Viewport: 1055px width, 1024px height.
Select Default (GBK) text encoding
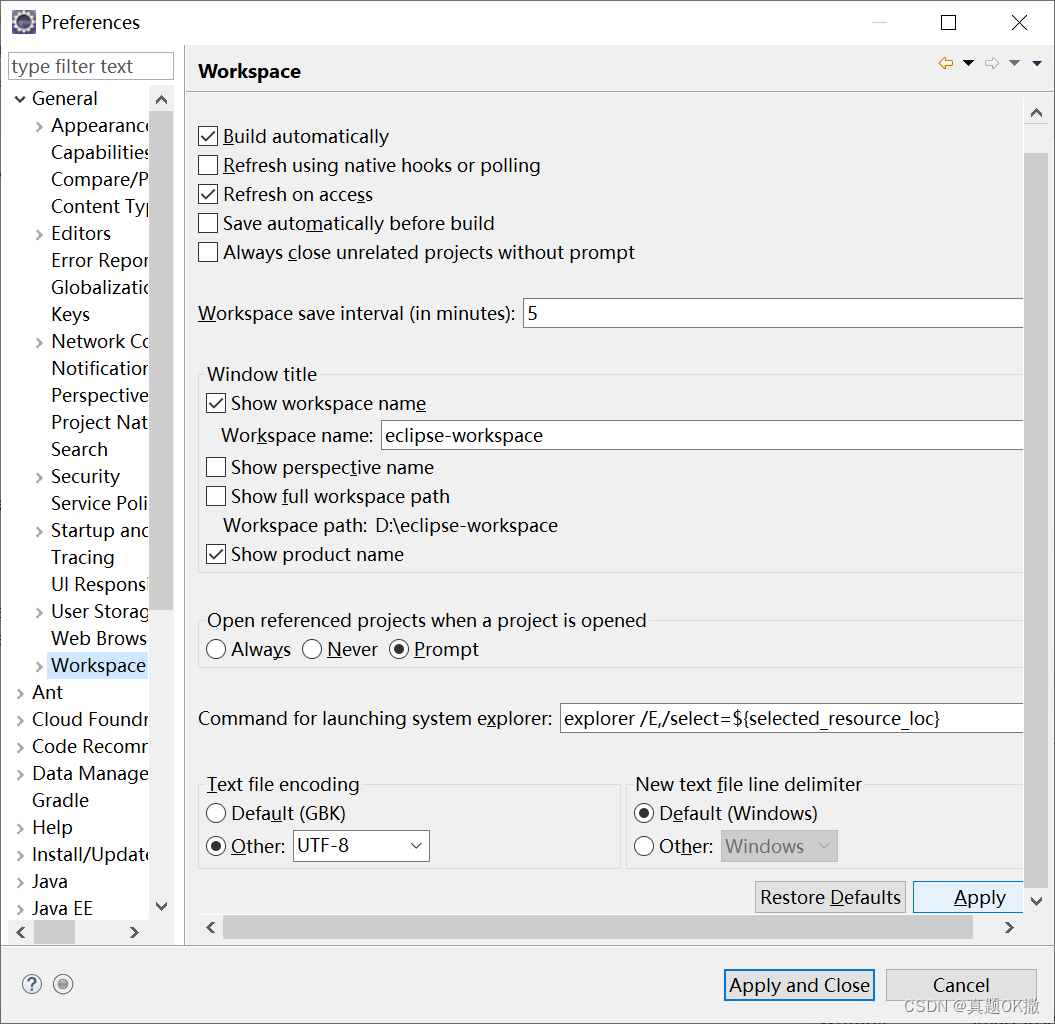pyautogui.click(x=216, y=813)
